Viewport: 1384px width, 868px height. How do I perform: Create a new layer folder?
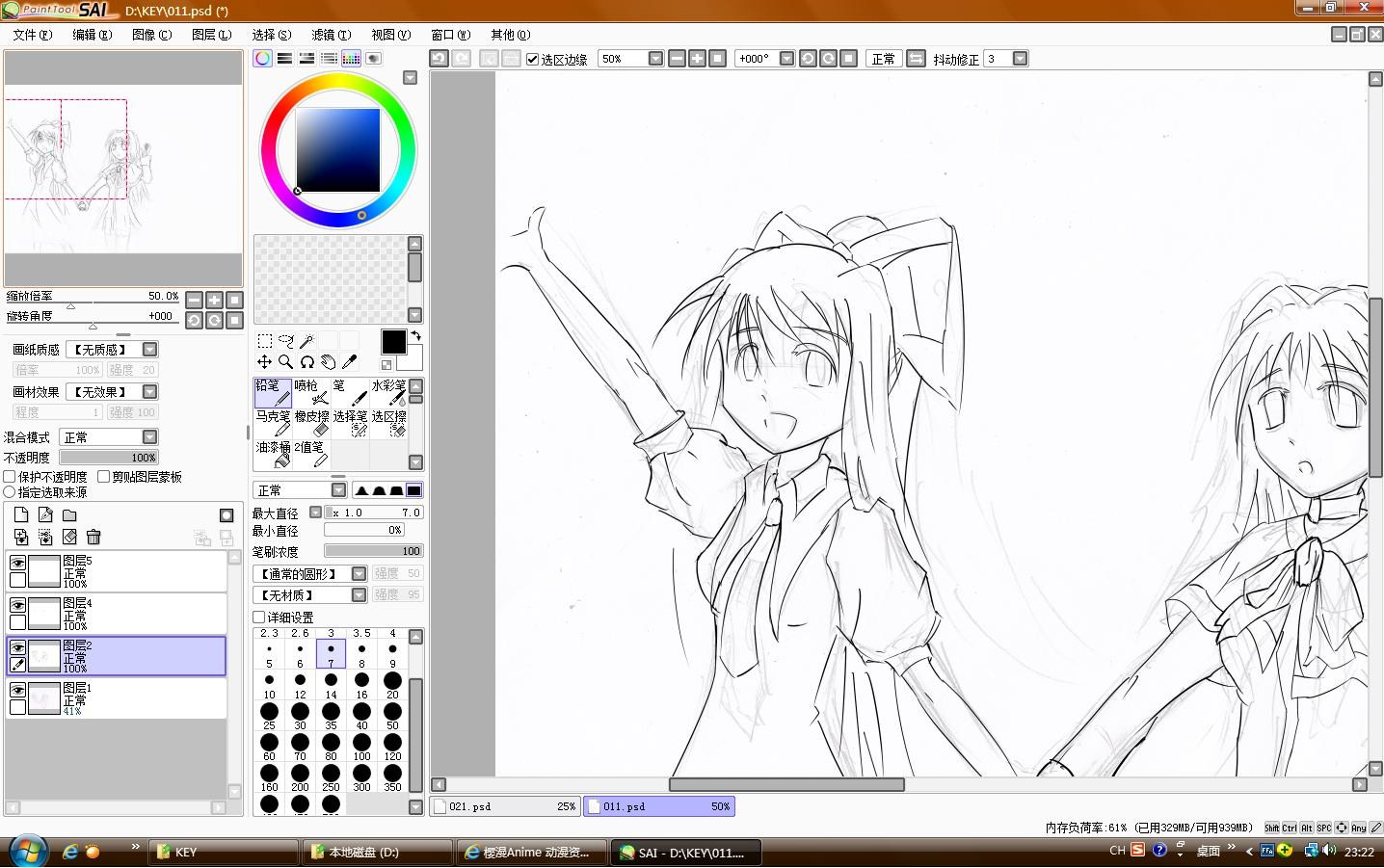[69, 515]
